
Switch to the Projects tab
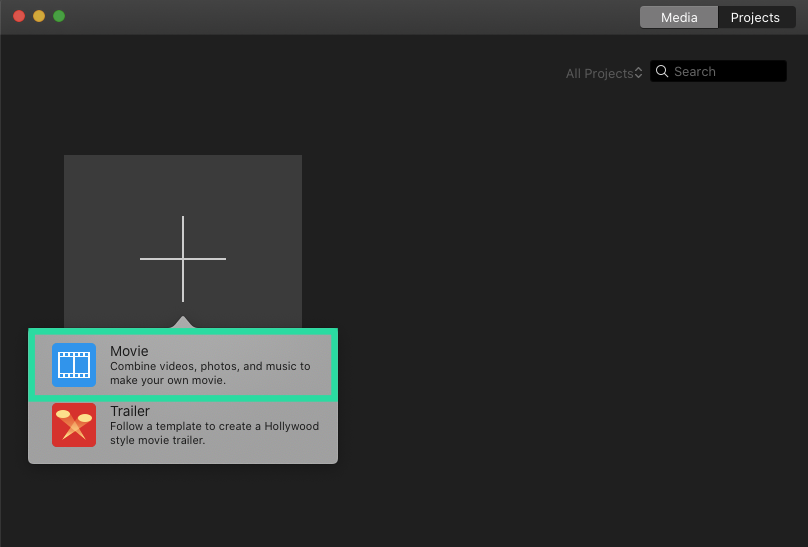755,17
